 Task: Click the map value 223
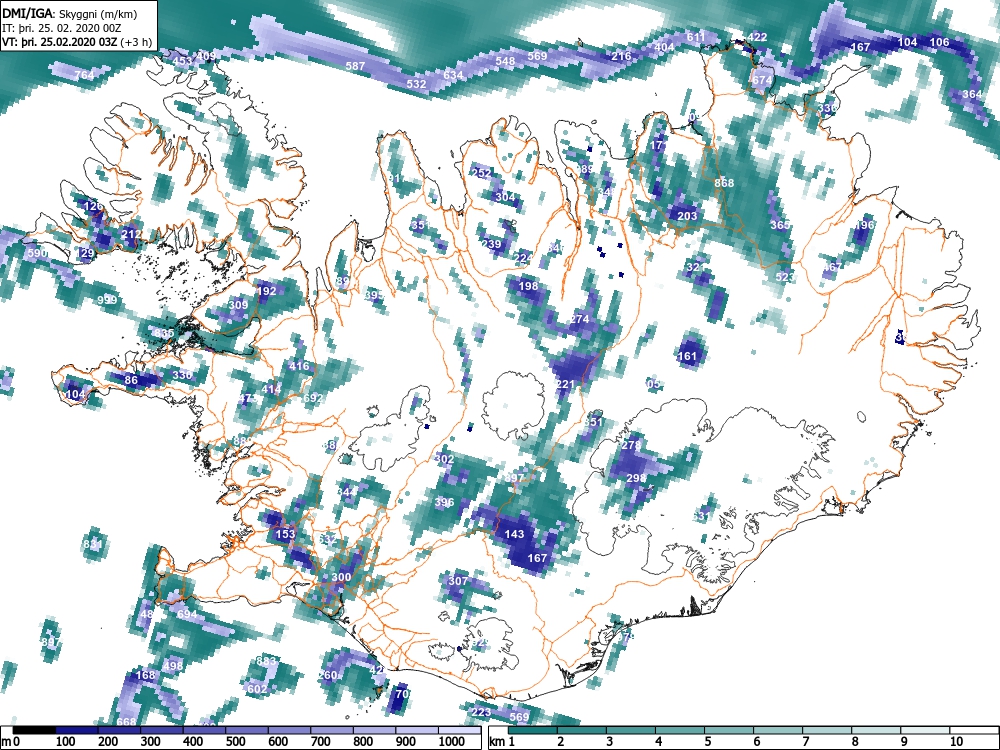[x=482, y=712]
